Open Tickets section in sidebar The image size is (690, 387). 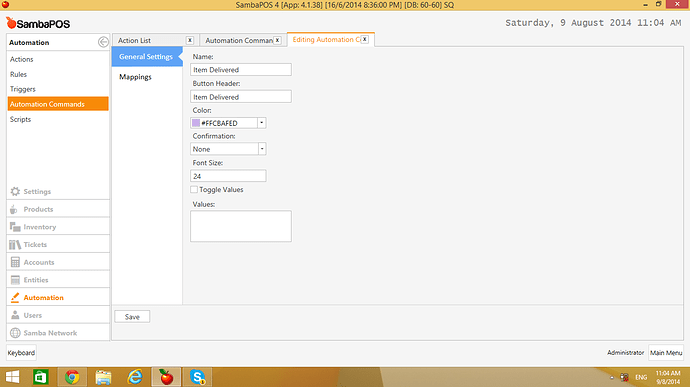(58, 244)
